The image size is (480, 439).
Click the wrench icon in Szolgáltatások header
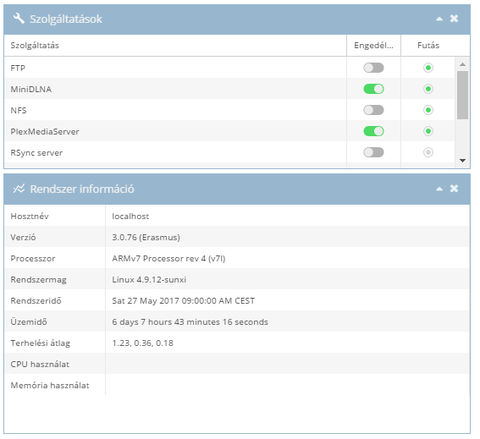[x=19, y=19]
